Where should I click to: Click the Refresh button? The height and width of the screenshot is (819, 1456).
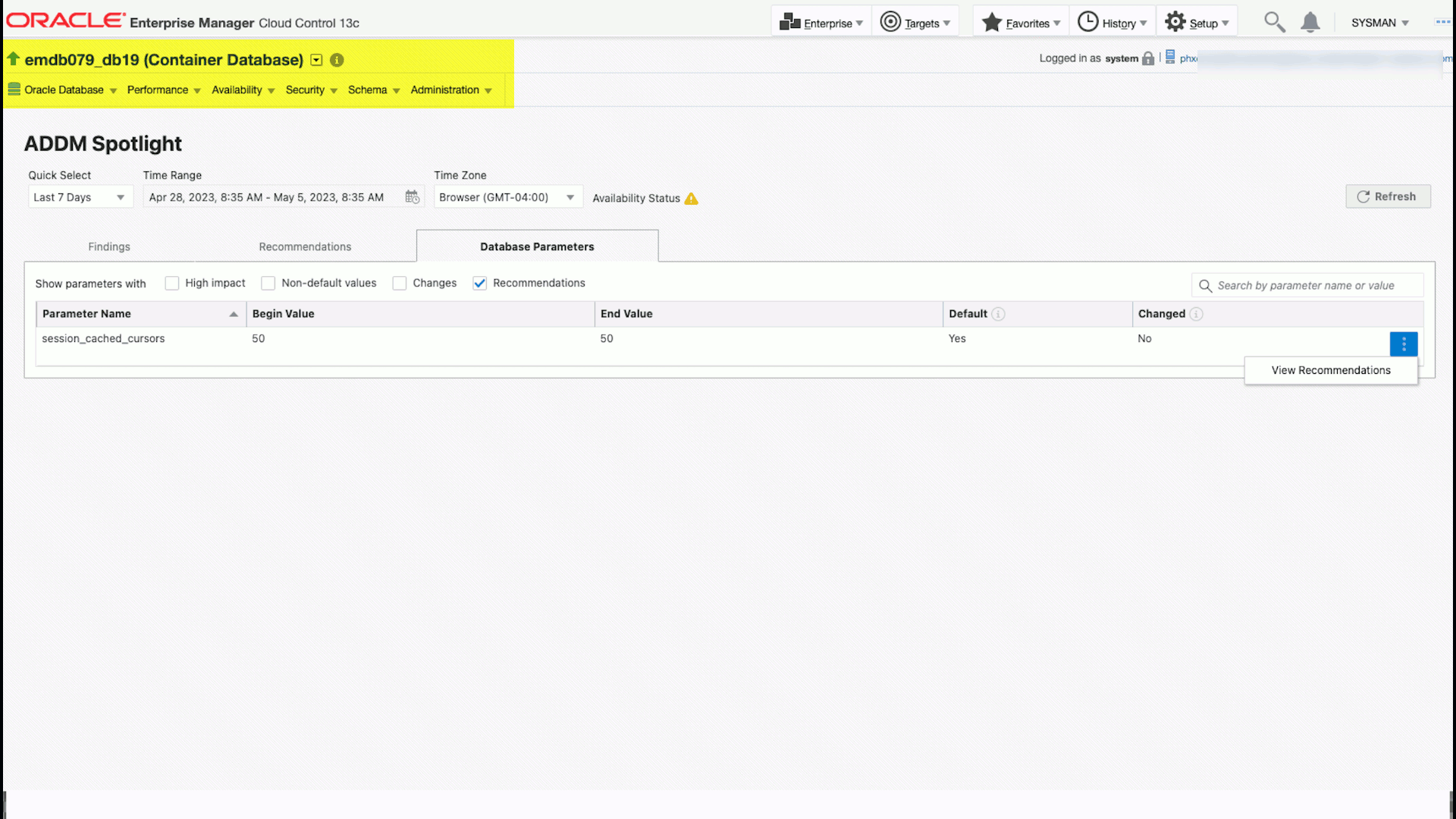1387,196
